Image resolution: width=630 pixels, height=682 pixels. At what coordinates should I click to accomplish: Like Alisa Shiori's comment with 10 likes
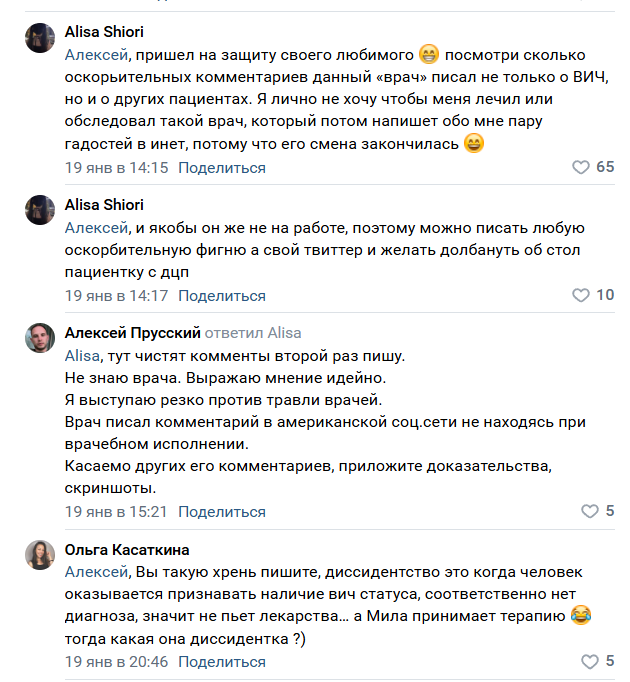pyautogui.click(x=581, y=295)
